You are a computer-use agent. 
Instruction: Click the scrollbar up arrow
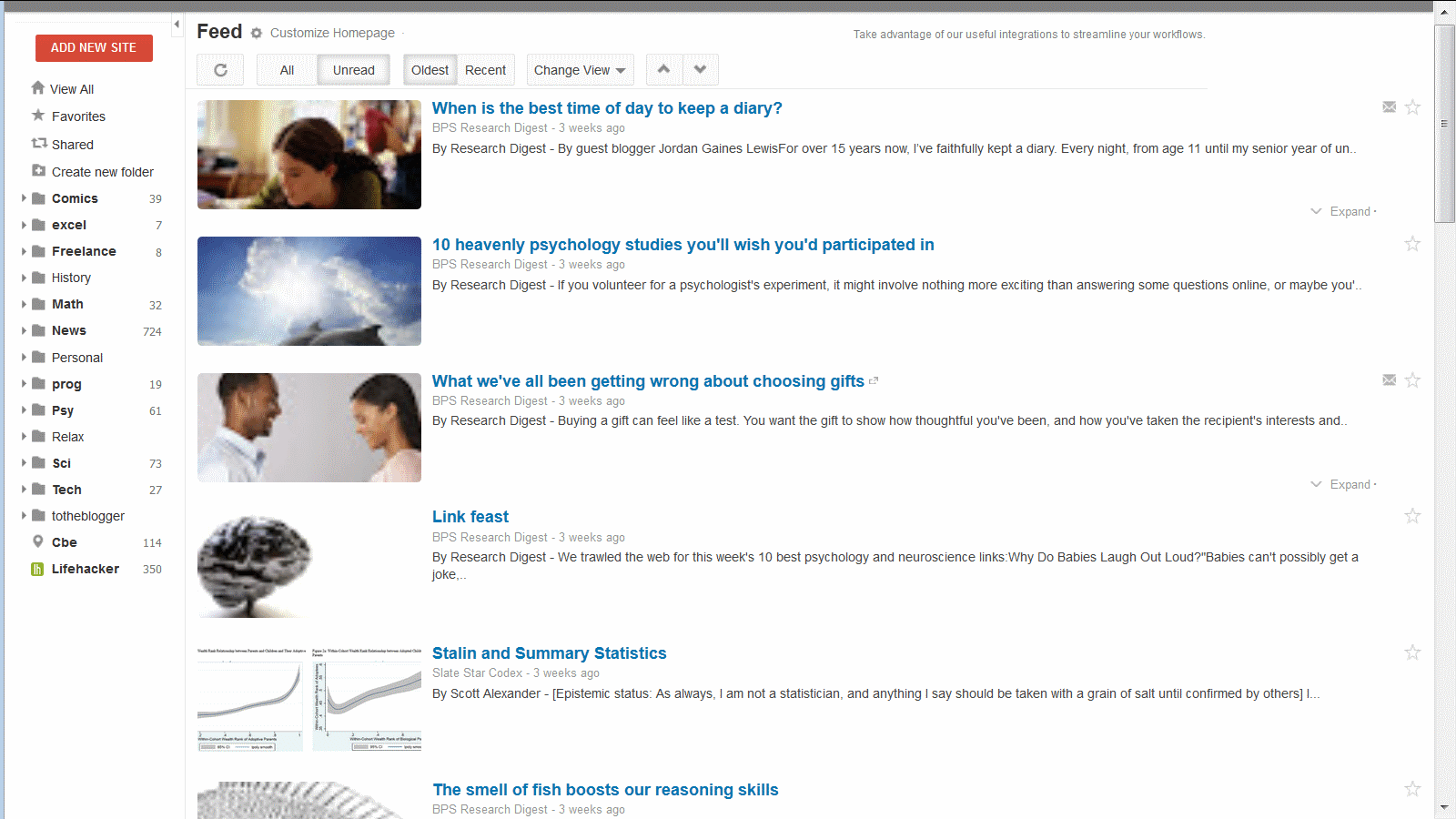(x=1445, y=12)
